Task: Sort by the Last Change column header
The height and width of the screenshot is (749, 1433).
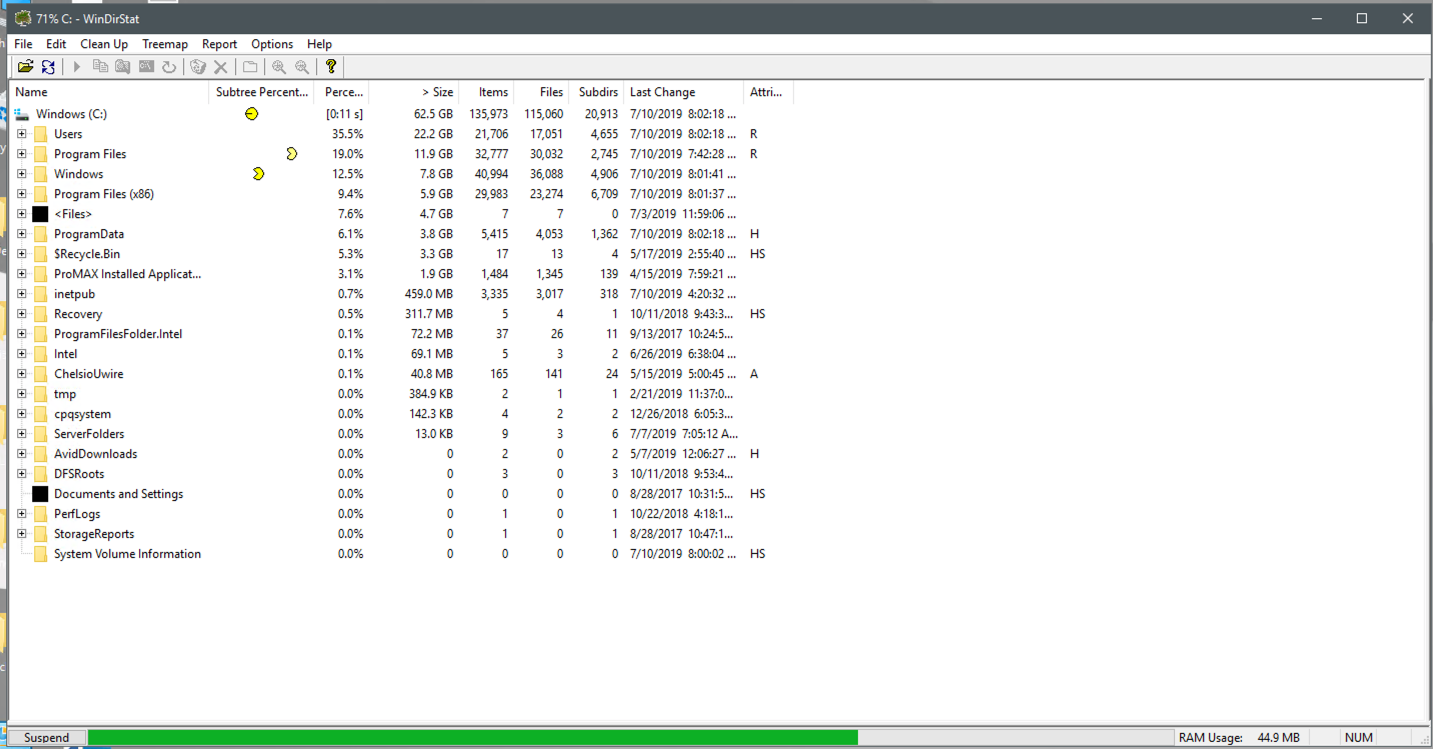Action: point(684,92)
